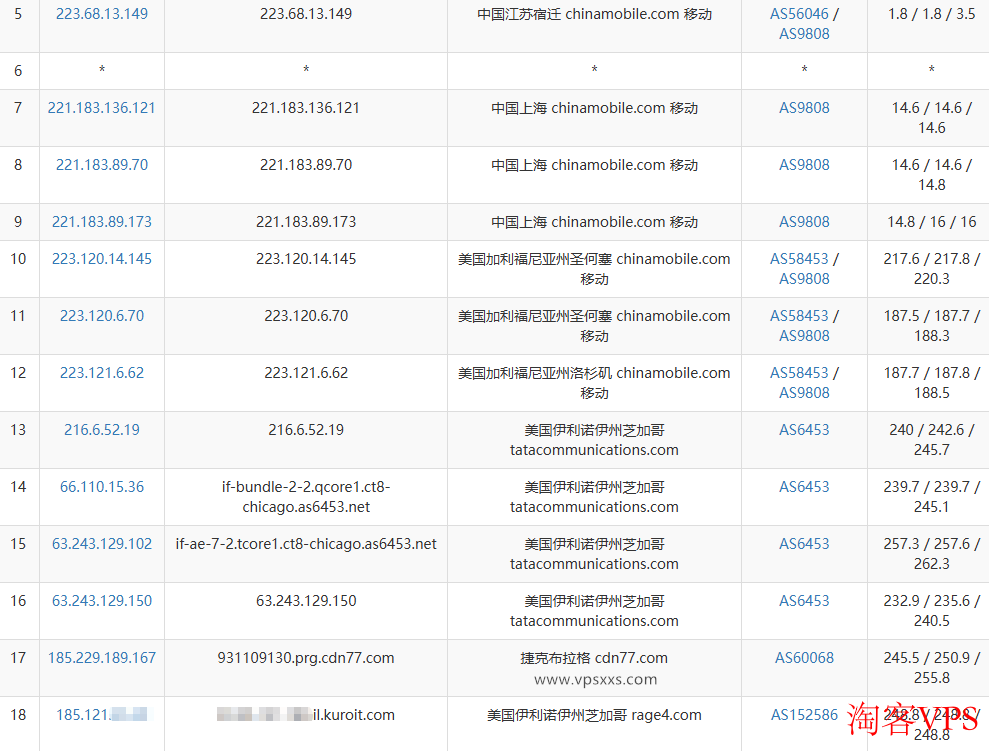Screen dimensions: 989x751
Task: Open the partially blurred 185.121 IP link
Action: 102,714
